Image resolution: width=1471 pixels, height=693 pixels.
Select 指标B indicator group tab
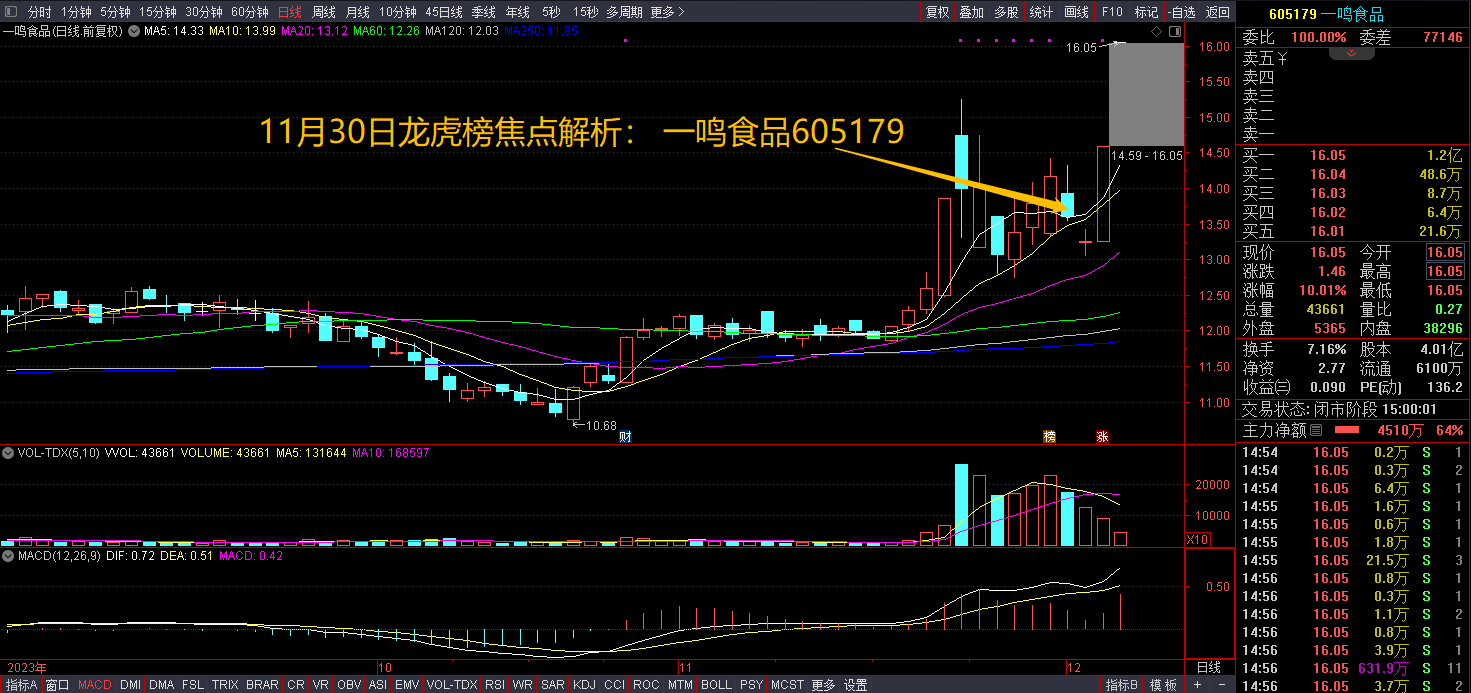point(1122,685)
